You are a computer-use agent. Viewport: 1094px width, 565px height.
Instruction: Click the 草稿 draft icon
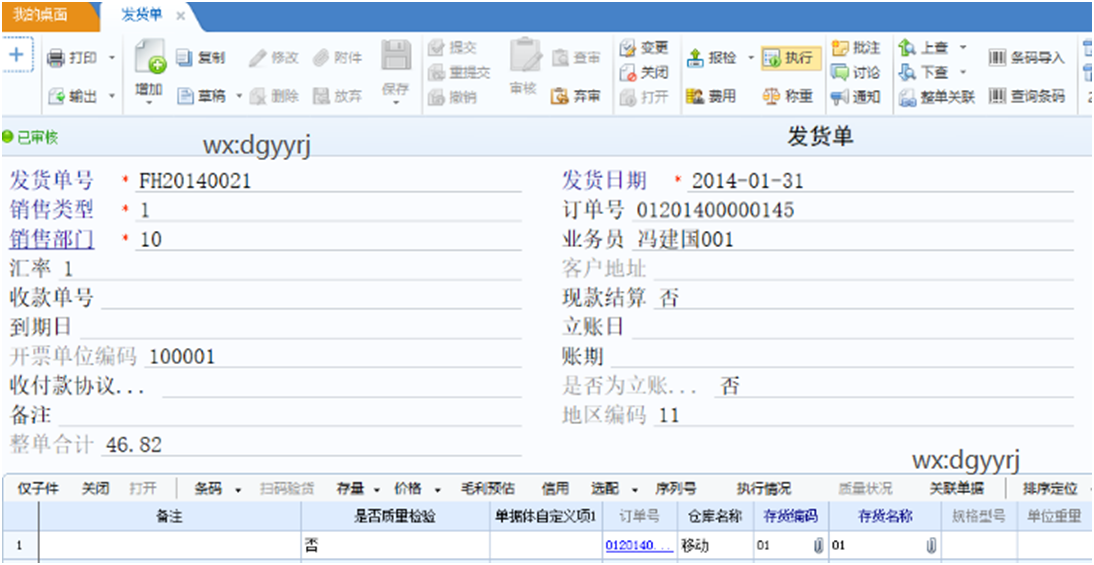click(186, 96)
